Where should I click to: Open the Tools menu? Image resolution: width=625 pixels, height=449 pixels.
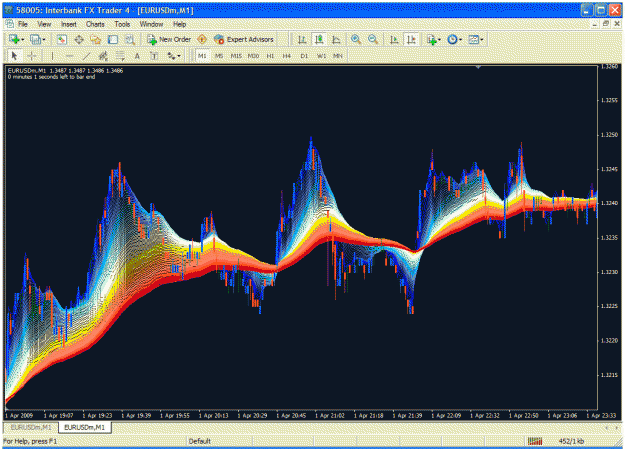coord(122,24)
